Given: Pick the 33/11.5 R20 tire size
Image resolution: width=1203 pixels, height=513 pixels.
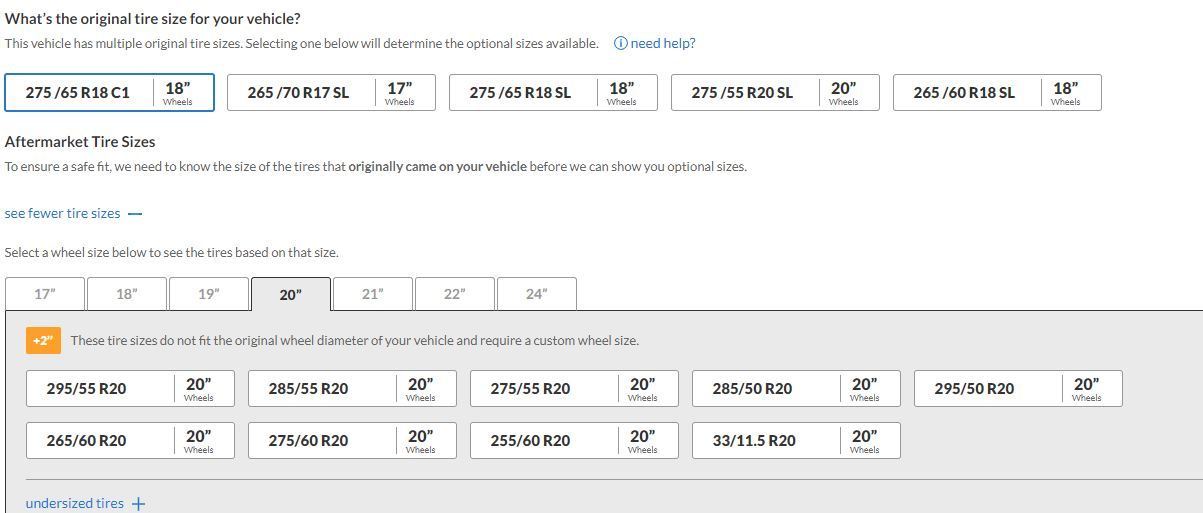Looking at the screenshot, I should [x=796, y=441].
